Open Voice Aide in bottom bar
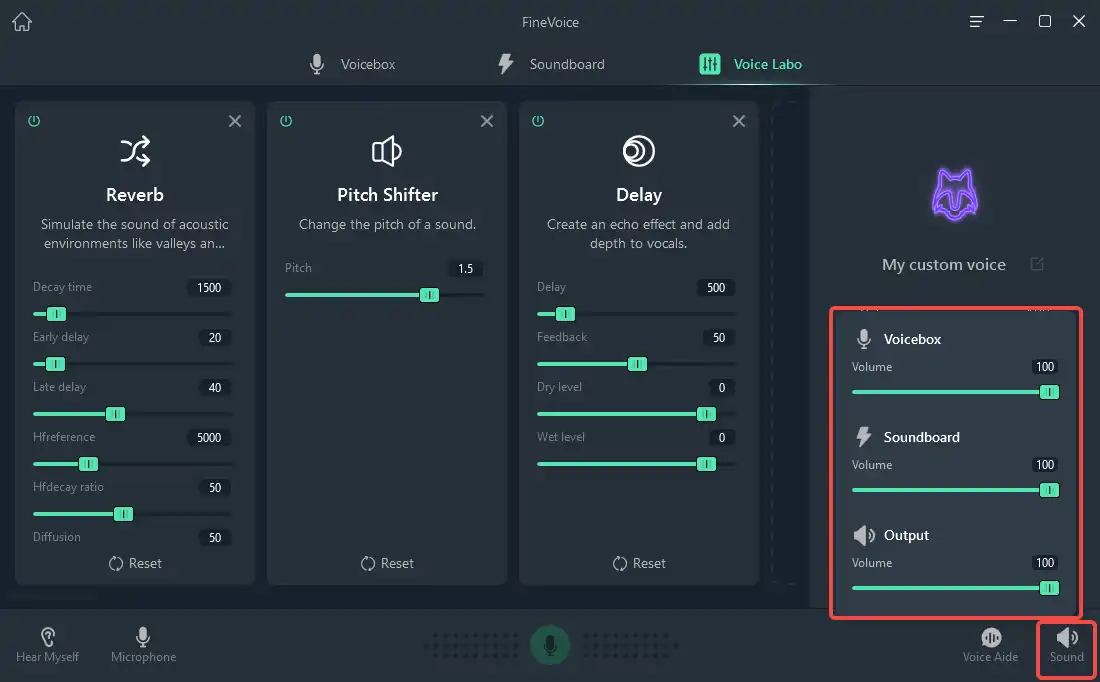Screen dimensions: 1100x682 pyautogui.click(x=990, y=645)
